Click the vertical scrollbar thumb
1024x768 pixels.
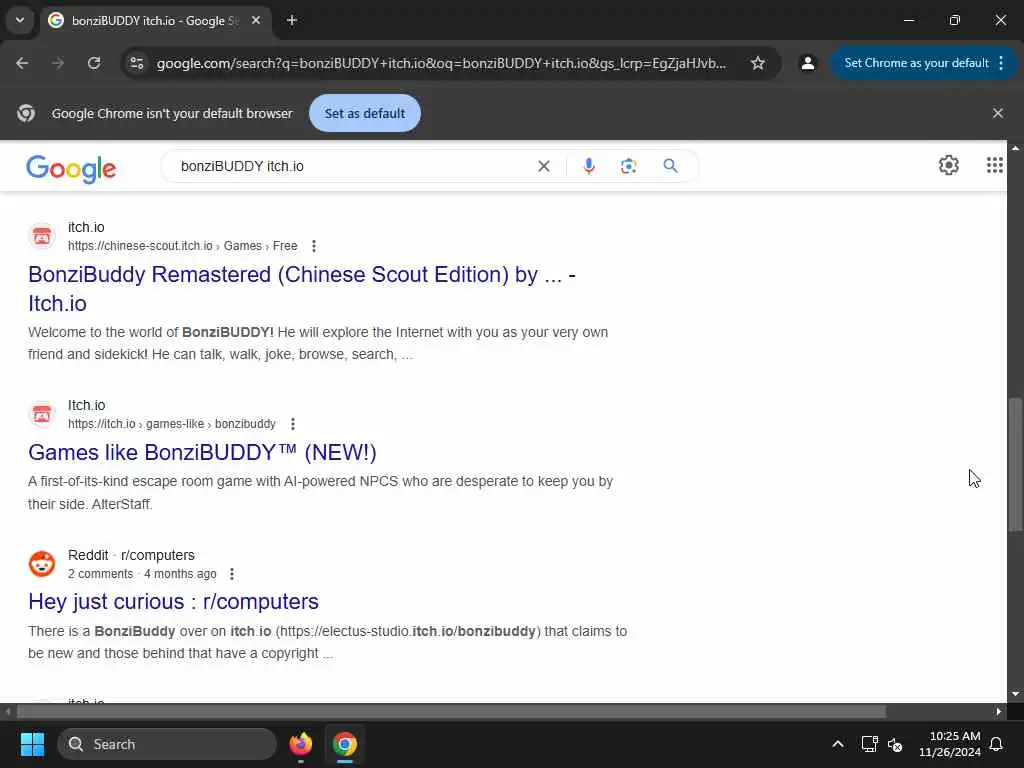tap(1015, 464)
